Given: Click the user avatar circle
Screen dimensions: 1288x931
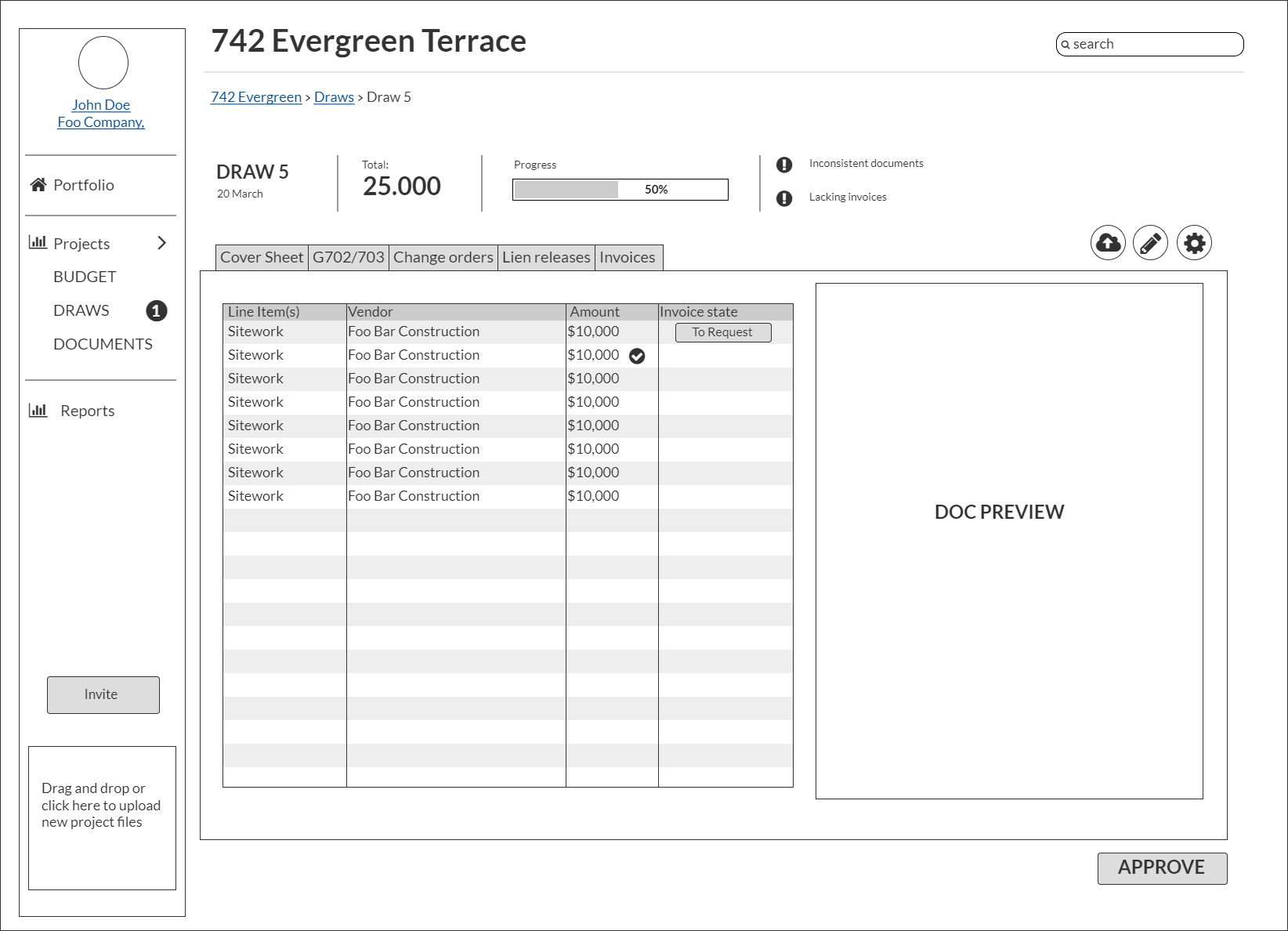Looking at the screenshot, I should tap(103, 63).
